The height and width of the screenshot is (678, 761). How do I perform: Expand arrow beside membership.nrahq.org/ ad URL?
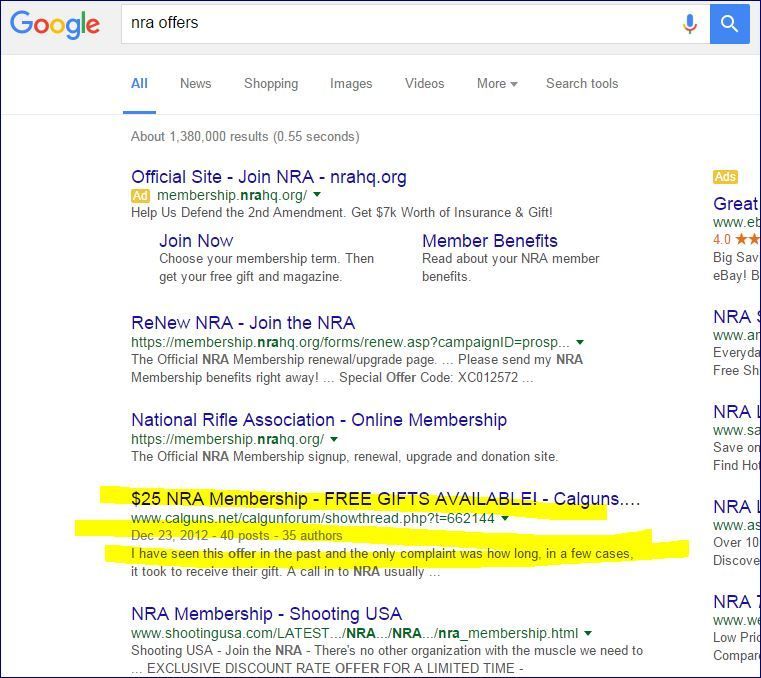(317, 195)
